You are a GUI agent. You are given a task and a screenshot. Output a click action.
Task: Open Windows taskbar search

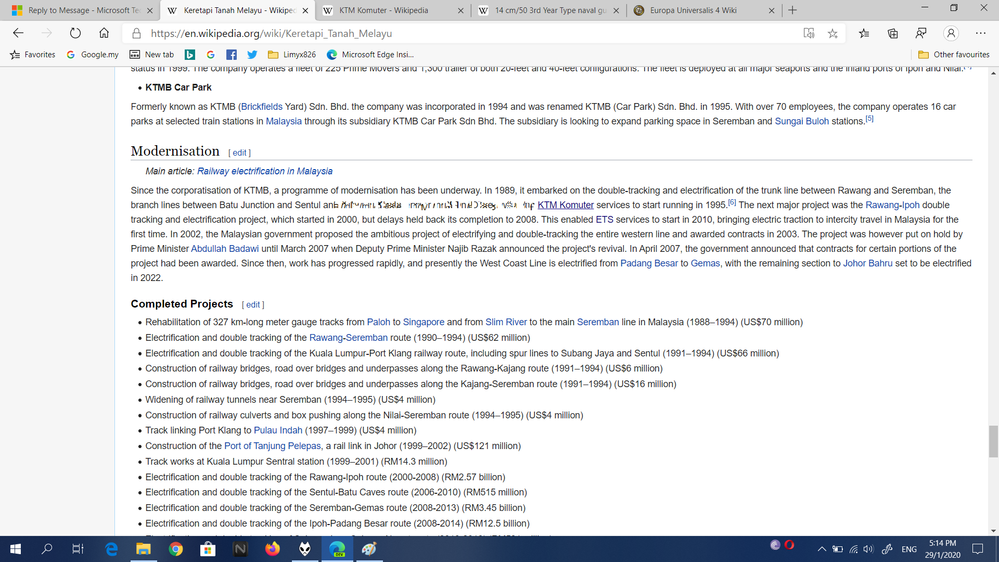pos(47,549)
